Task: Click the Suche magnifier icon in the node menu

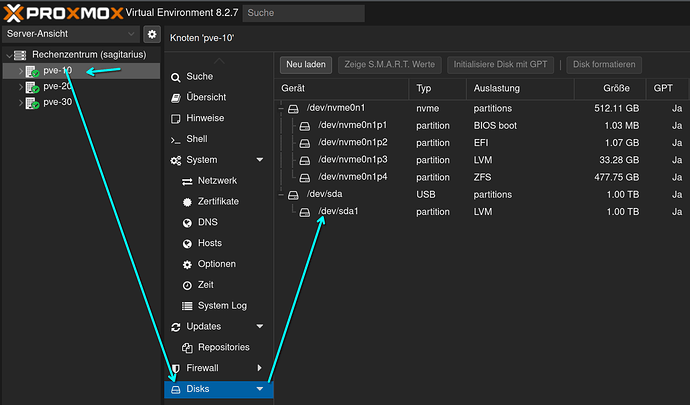Action: coord(176,77)
